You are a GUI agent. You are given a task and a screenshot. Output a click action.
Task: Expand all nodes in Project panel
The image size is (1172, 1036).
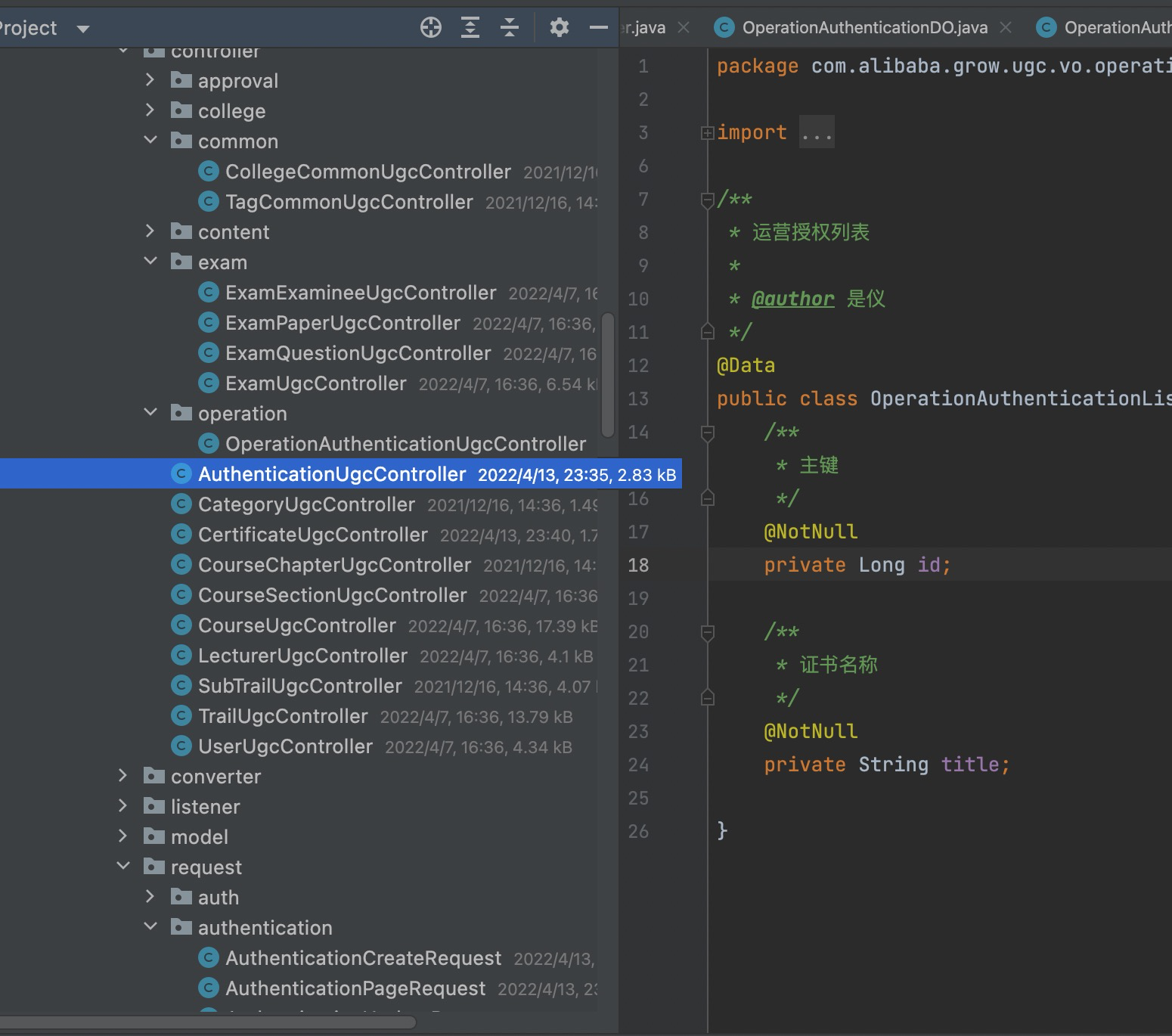pyautogui.click(x=470, y=27)
